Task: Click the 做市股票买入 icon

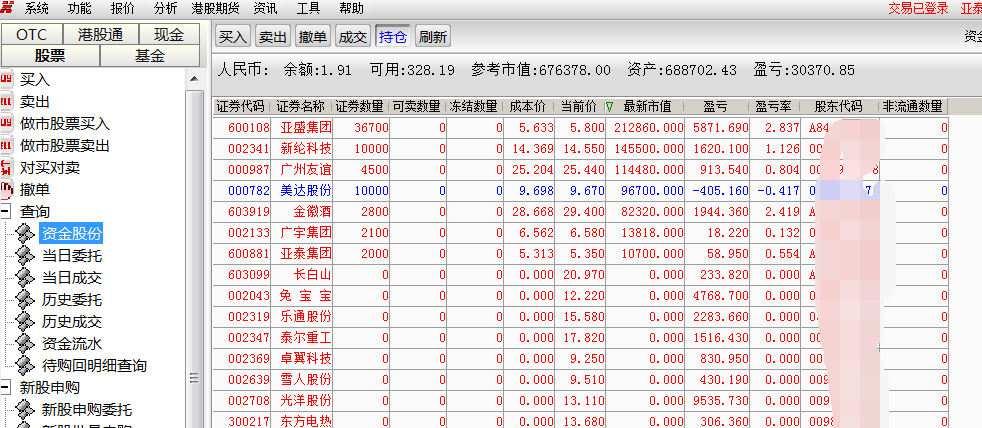Action: [x=6, y=123]
